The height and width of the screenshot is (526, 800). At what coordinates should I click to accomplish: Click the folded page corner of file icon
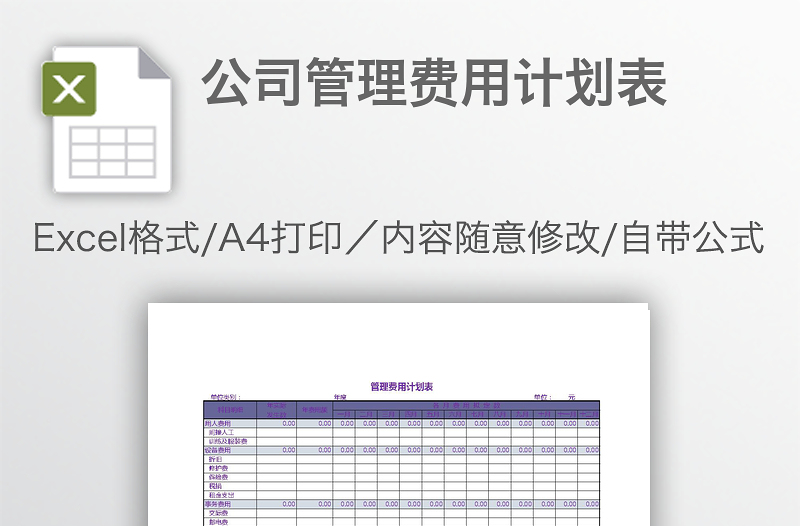tap(153, 63)
